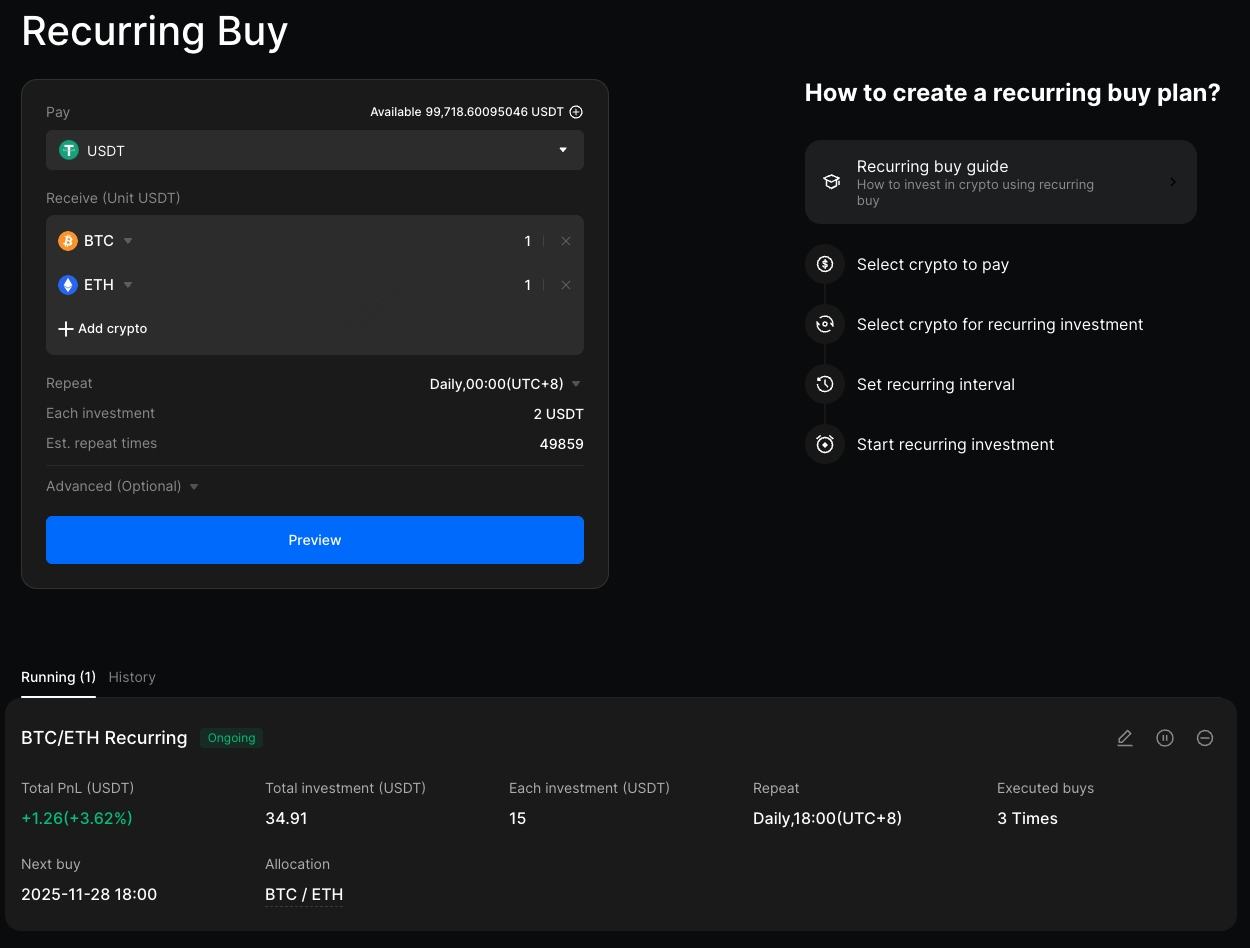1250x948 pixels.
Task: Terminate the BTC/ETH Recurring plan icon
Action: click(1205, 738)
